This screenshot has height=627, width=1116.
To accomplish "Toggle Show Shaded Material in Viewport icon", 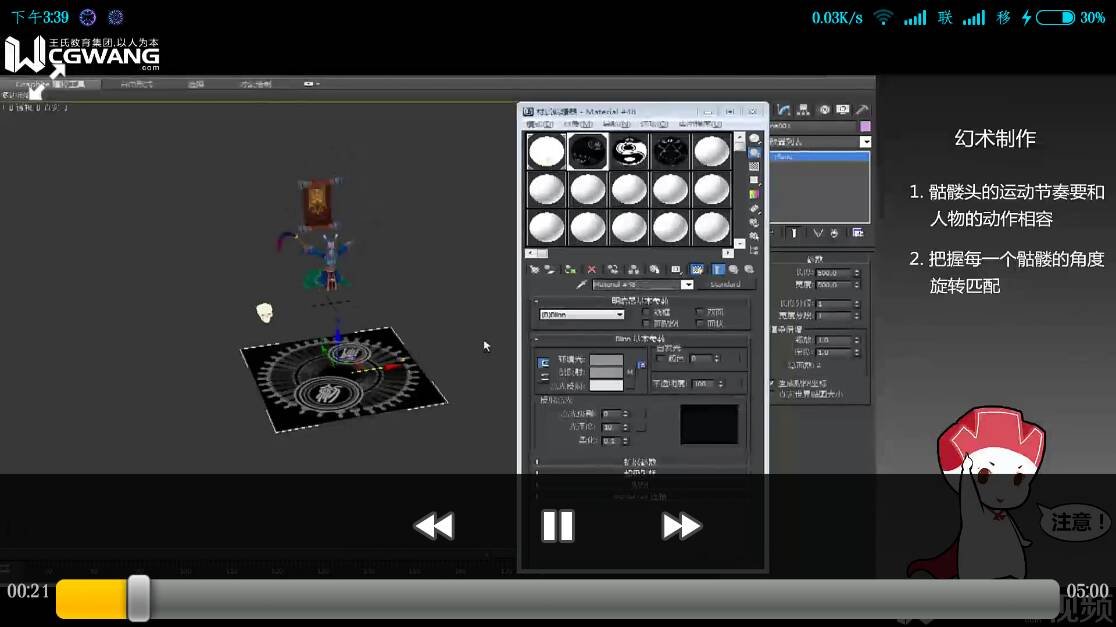I will 697,270.
